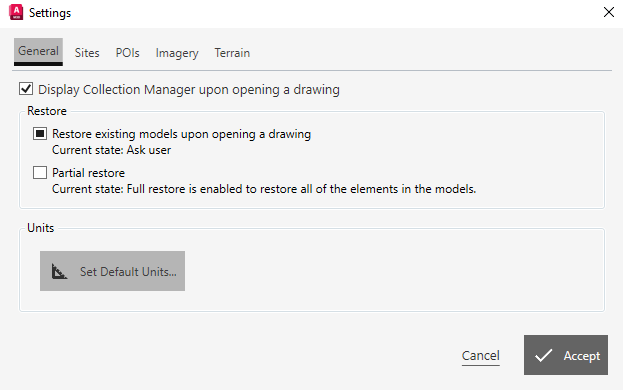
Task: Go to the Imagery tab
Action: (177, 53)
